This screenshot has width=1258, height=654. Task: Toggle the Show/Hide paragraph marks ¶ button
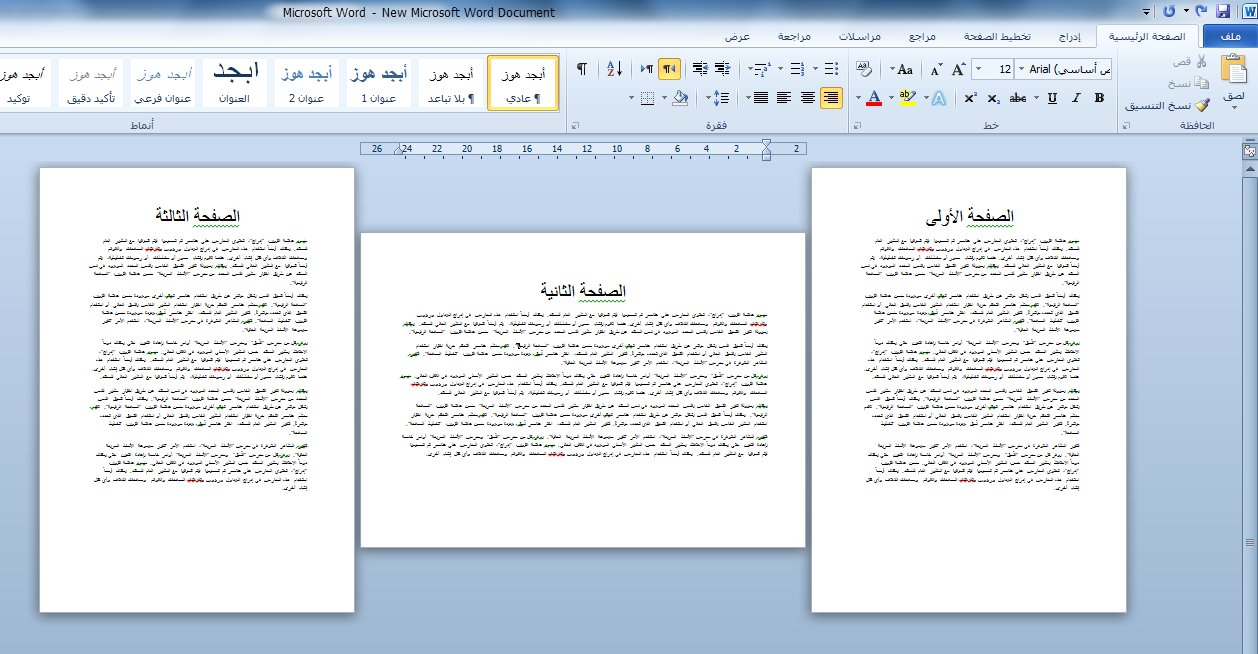click(581, 69)
